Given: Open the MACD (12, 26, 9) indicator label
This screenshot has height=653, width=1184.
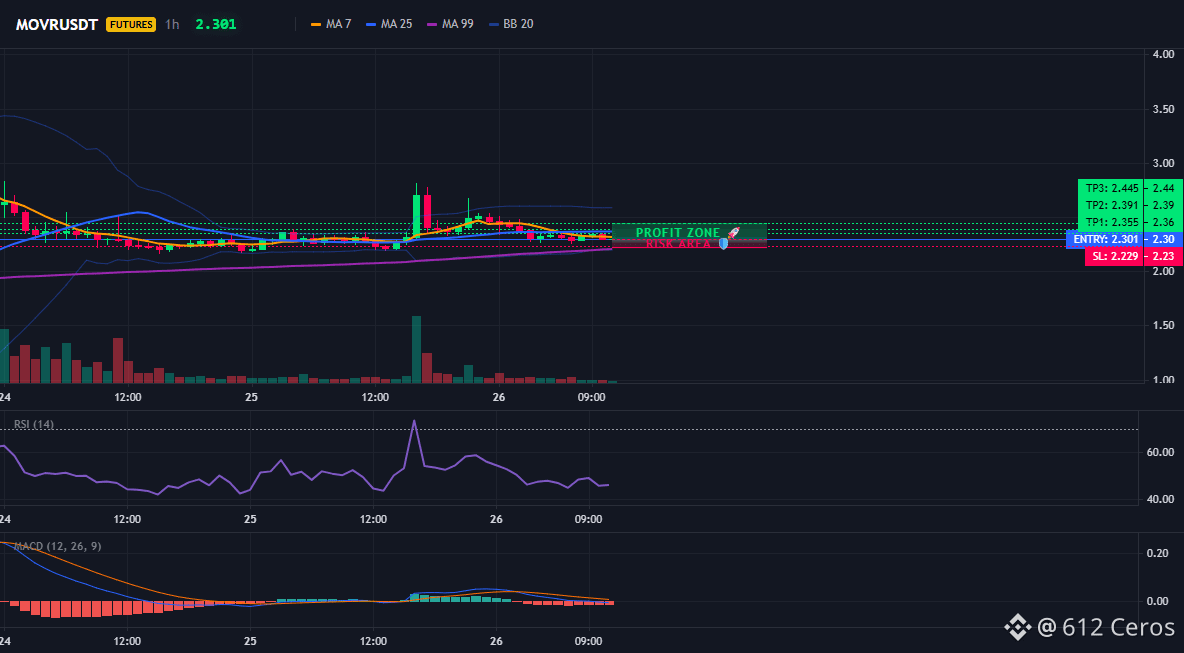Looking at the screenshot, I should click(59, 546).
